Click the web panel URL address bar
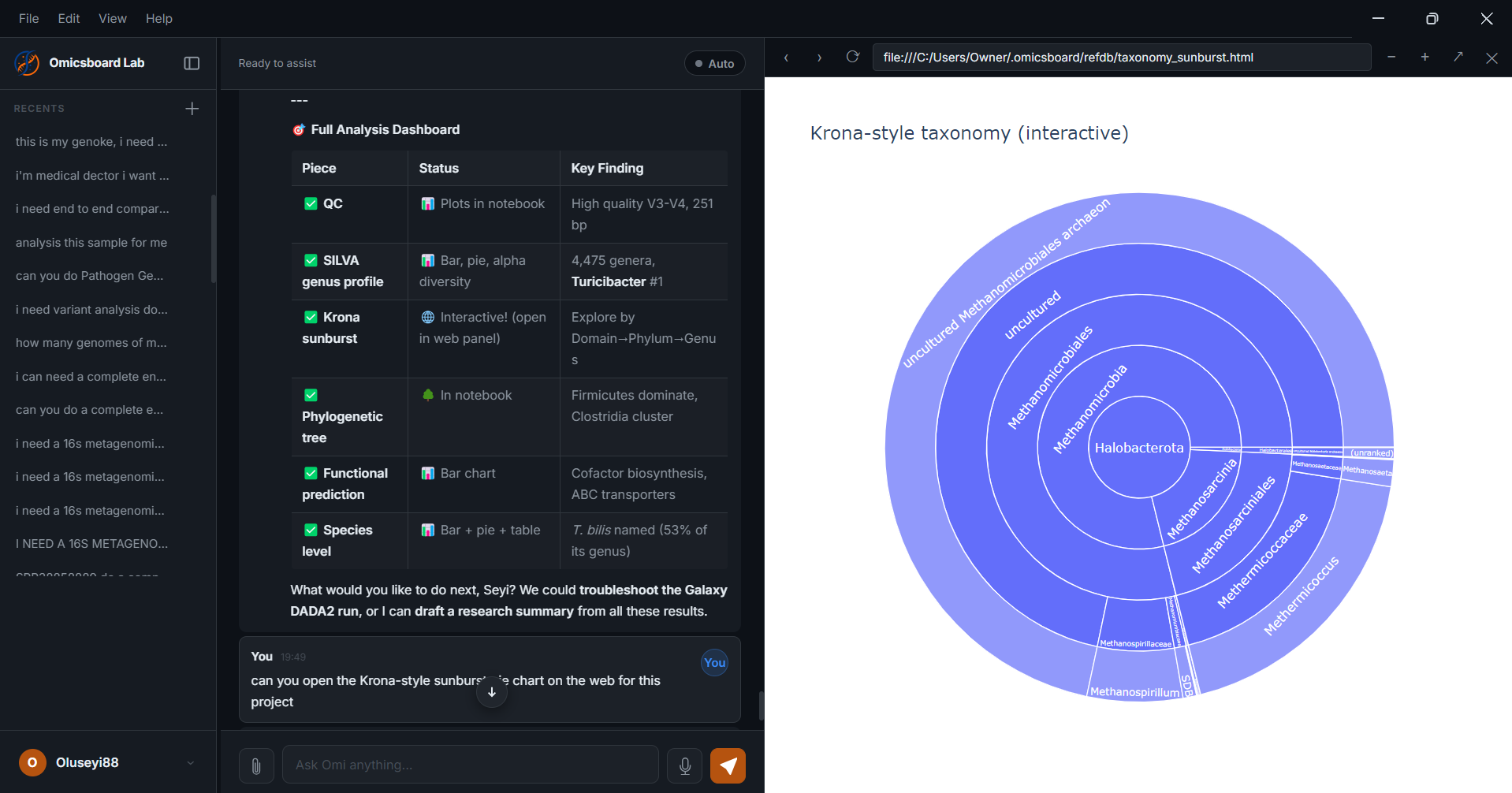Screen dimensions: 1512x793 point(1121,58)
